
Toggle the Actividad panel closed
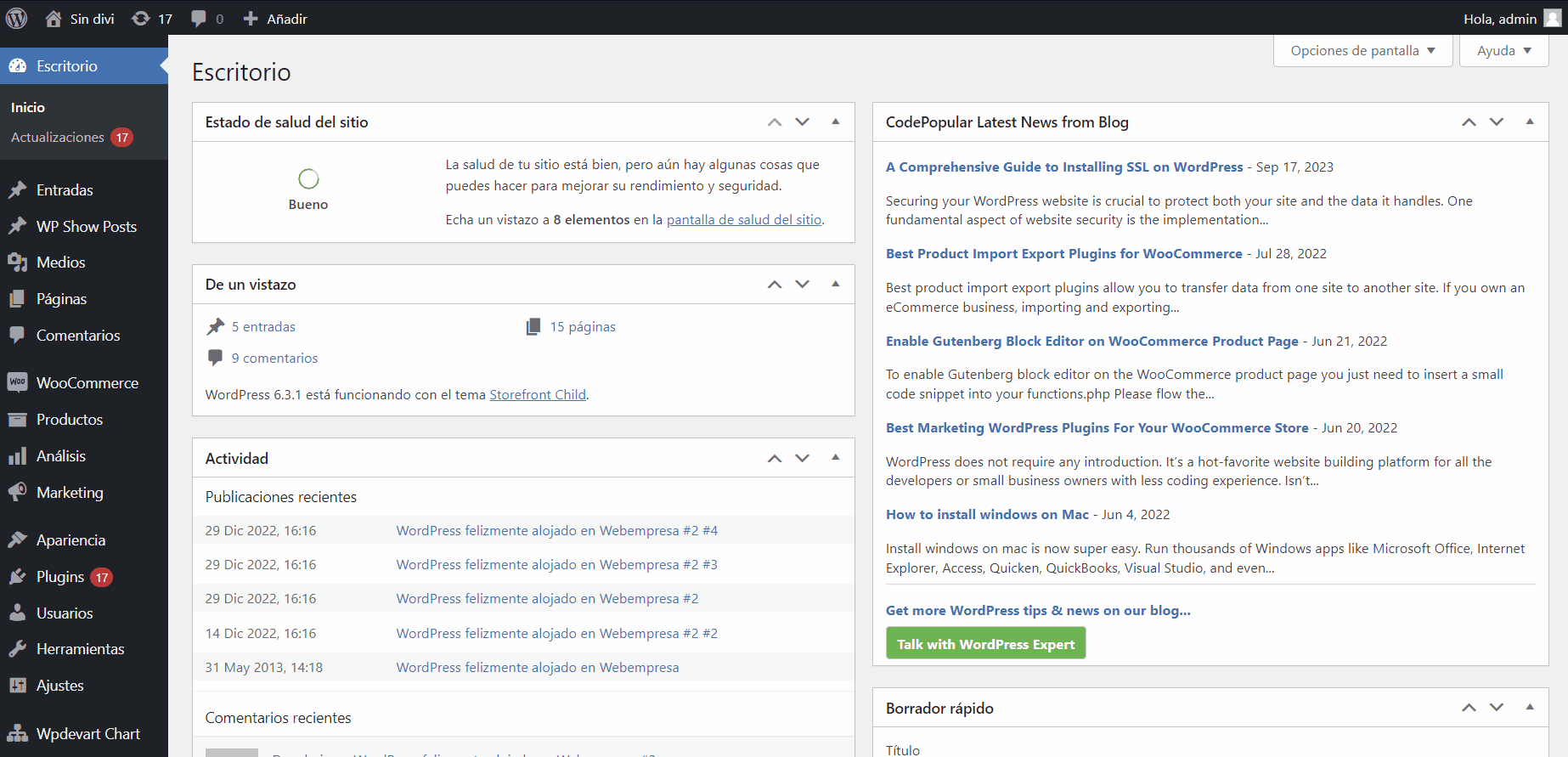835,458
